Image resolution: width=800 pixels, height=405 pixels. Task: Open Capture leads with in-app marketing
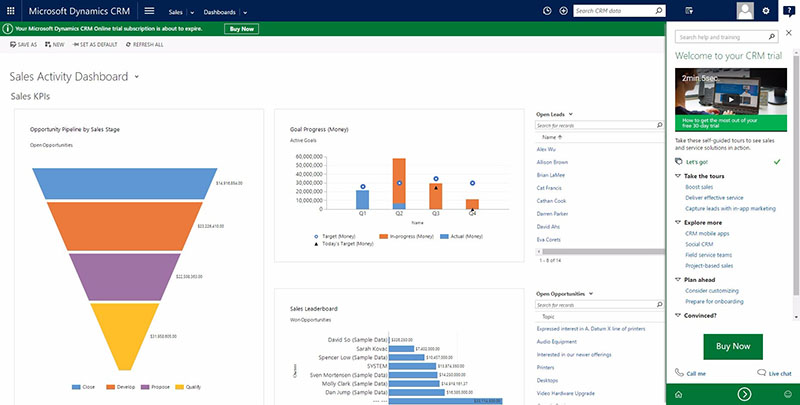pyautogui.click(x=730, y=209)
